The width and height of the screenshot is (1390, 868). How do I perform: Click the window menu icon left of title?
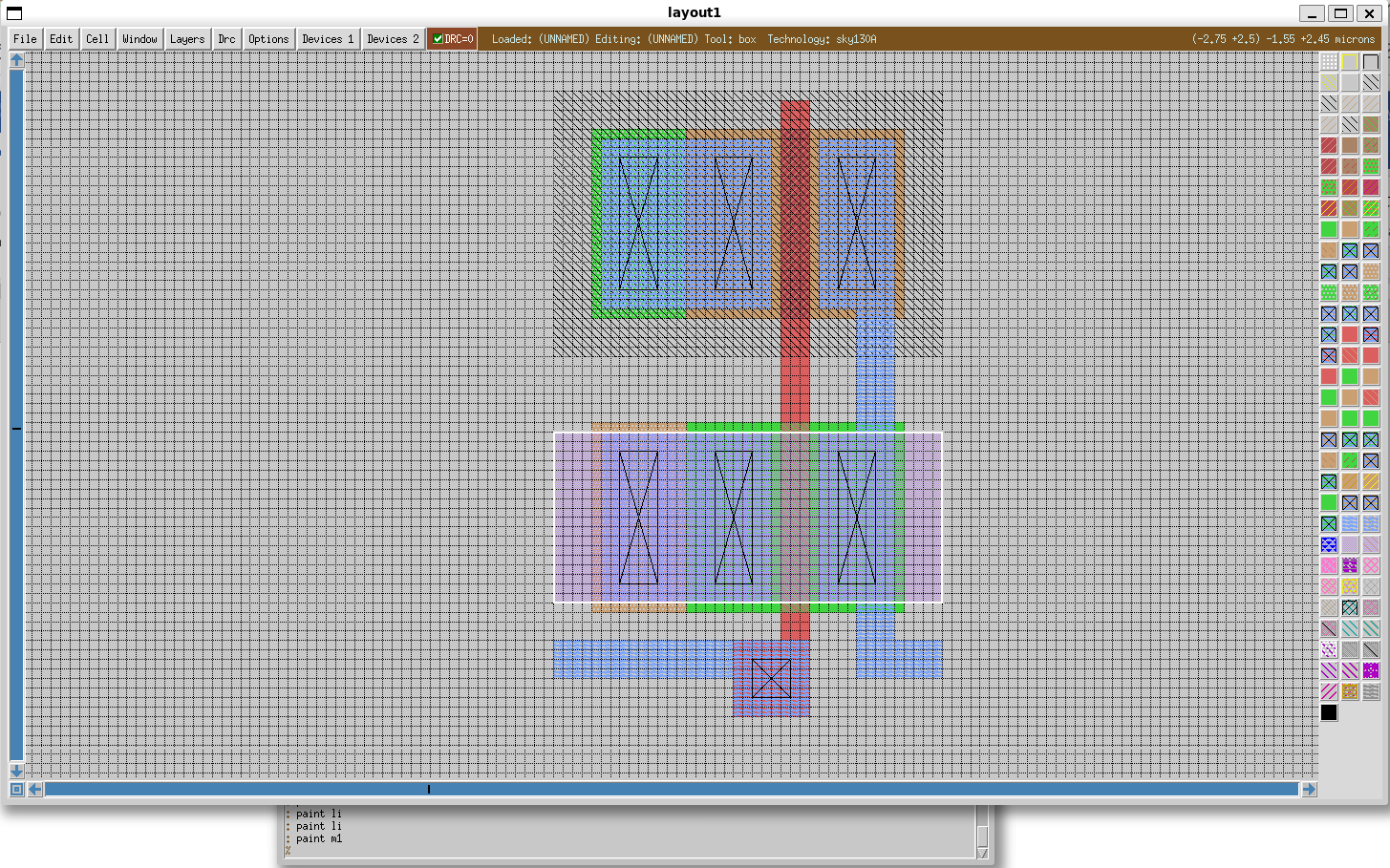[13, 12]
